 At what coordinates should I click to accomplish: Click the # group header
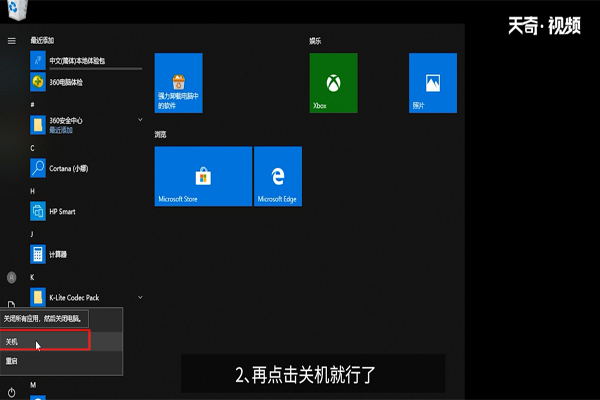(x=32, y=104)
